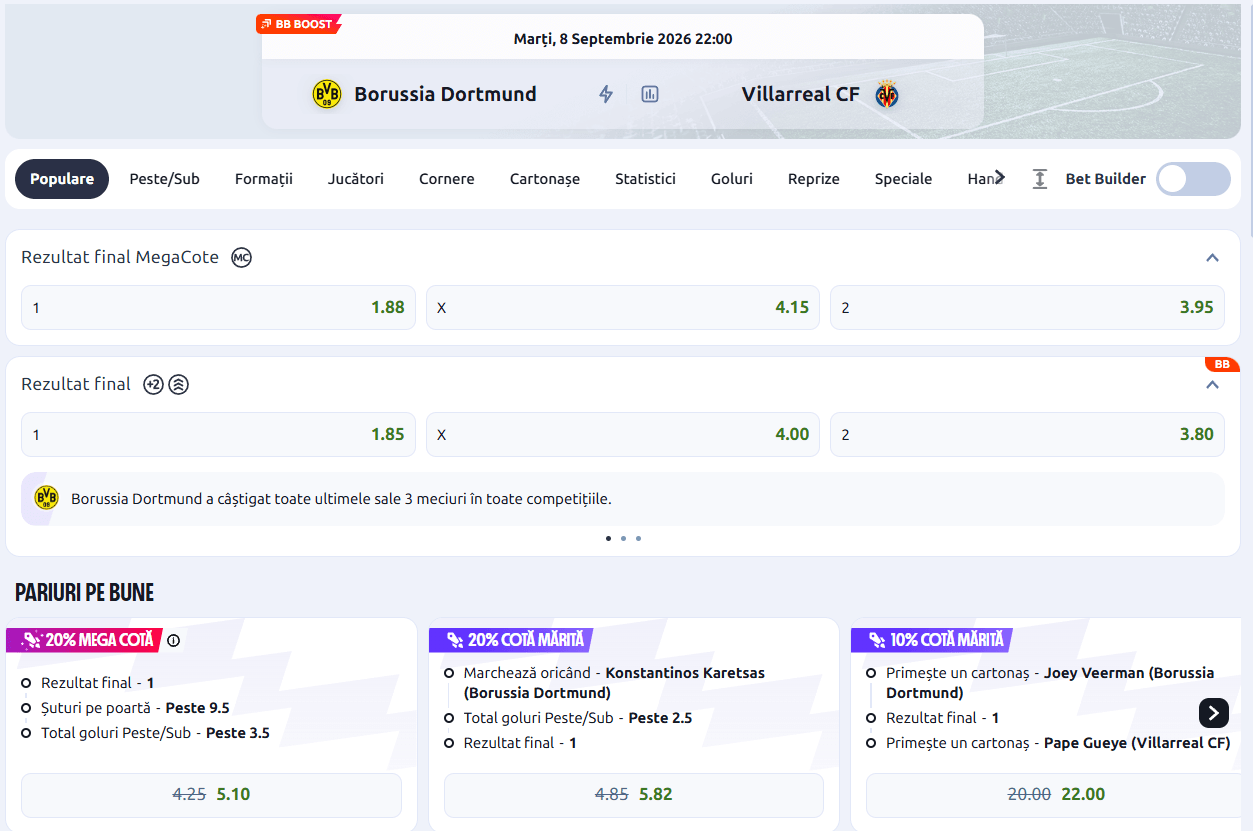Screen dimensions: 1253x831
Task: Open the Formații tab
Action: [264, 179]
